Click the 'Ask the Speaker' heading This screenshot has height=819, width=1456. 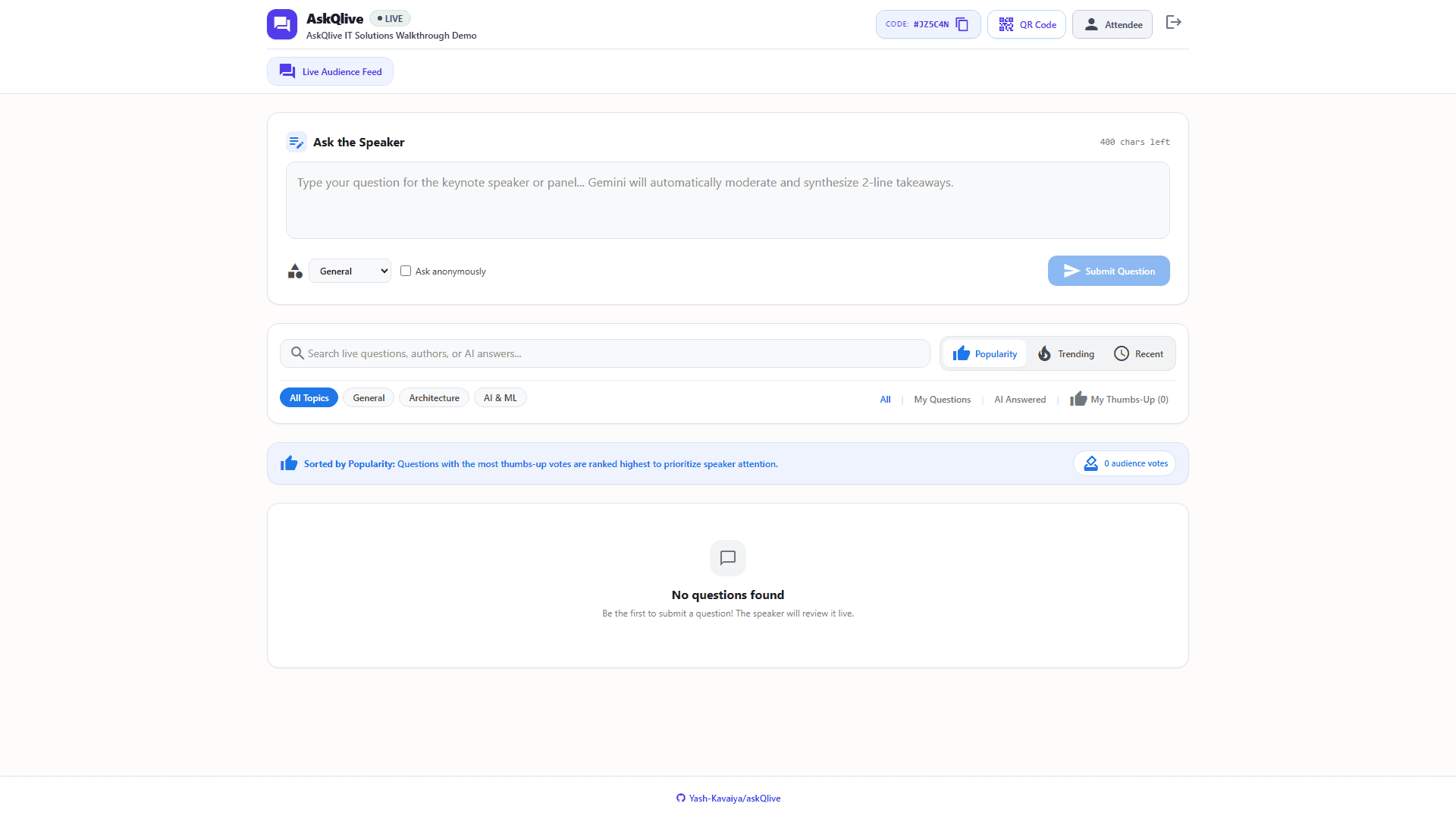click(x=359, y=142)
